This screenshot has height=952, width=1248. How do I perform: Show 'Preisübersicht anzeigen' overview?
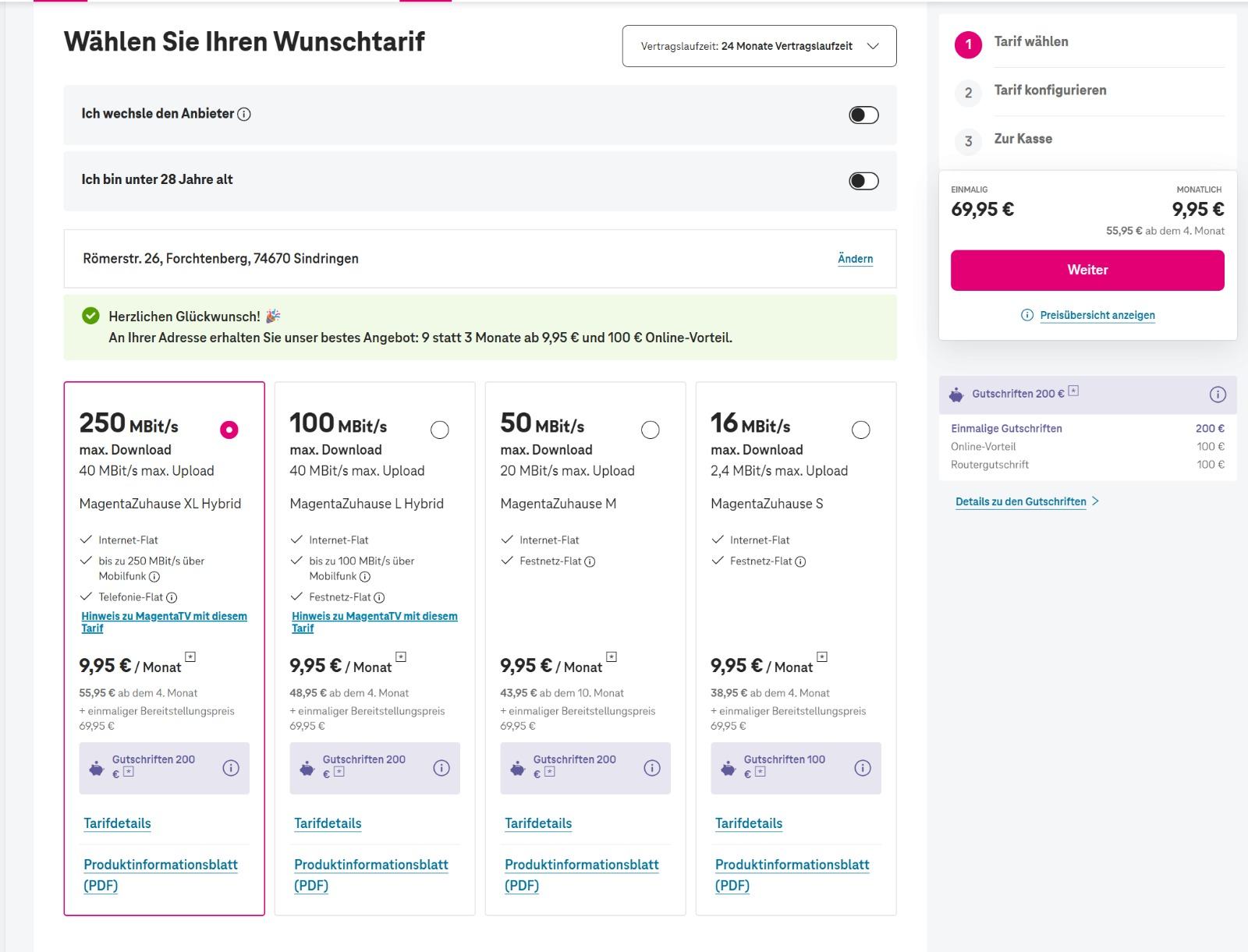click(1097, 315)
